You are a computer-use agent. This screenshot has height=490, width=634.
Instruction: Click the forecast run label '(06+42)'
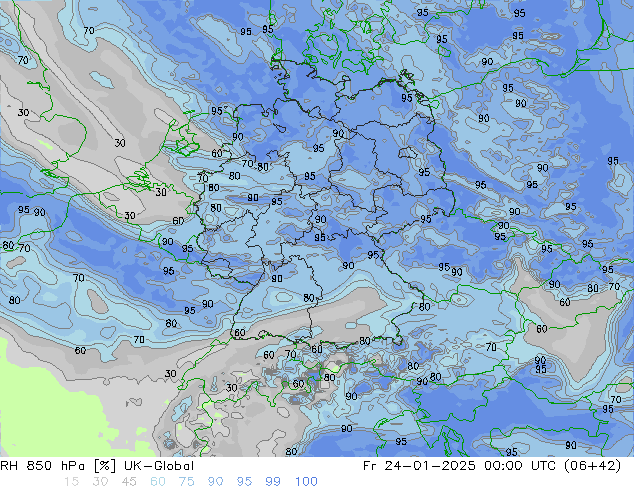pos(592,466)
